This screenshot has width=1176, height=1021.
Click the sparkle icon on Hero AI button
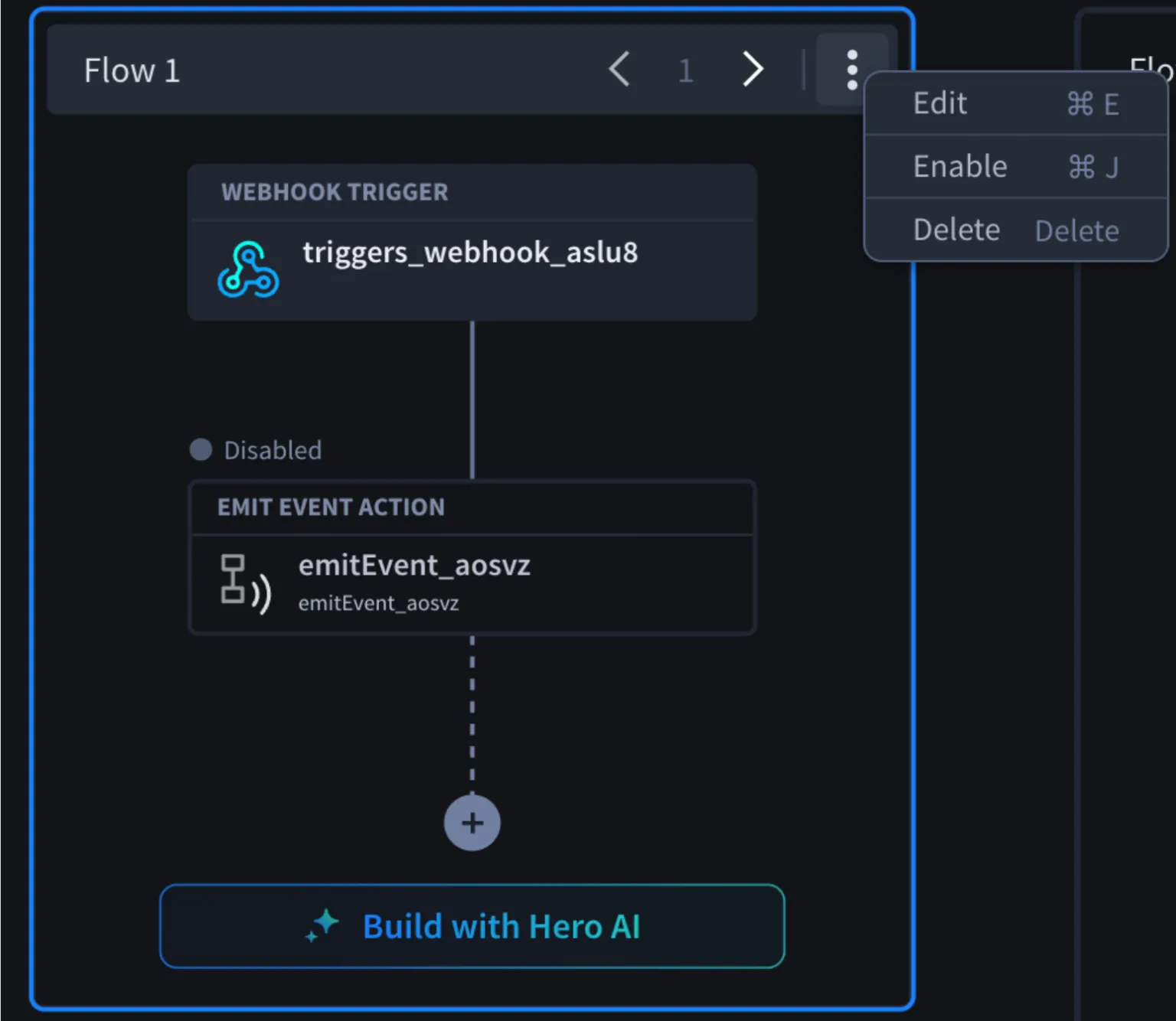coord(322,925)
